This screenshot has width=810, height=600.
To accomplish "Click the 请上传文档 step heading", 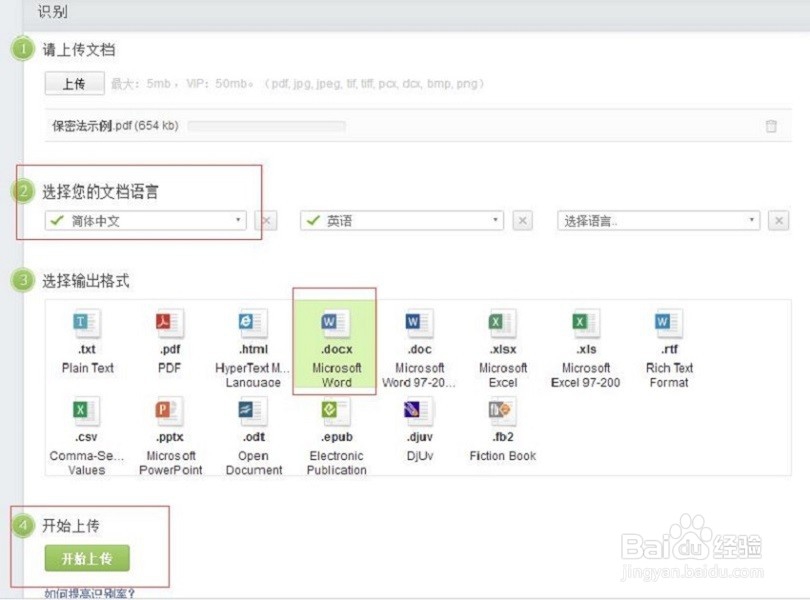I will (79, 50).
